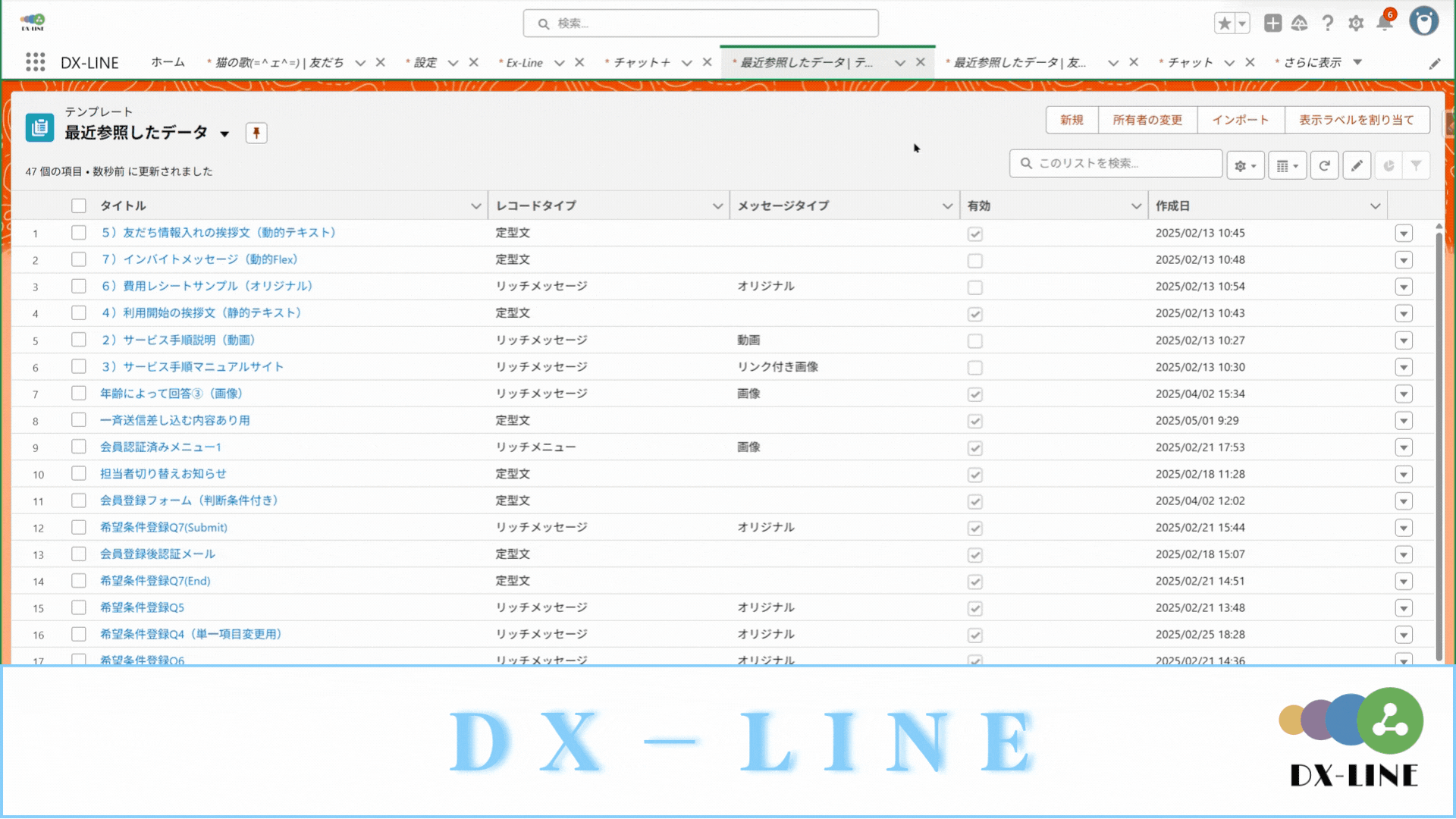Image resolution: width=1456 pixels, height=819 pixels.
Task: Click the notifications bell icon
Action: [x=1384, y=24]
